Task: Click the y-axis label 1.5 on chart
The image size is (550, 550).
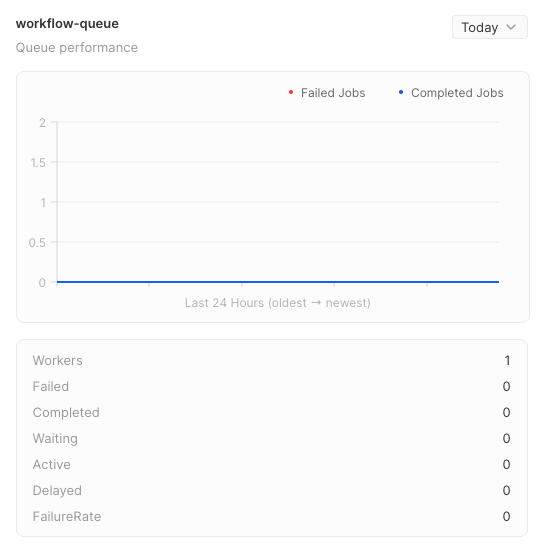Action: [38, 163]
